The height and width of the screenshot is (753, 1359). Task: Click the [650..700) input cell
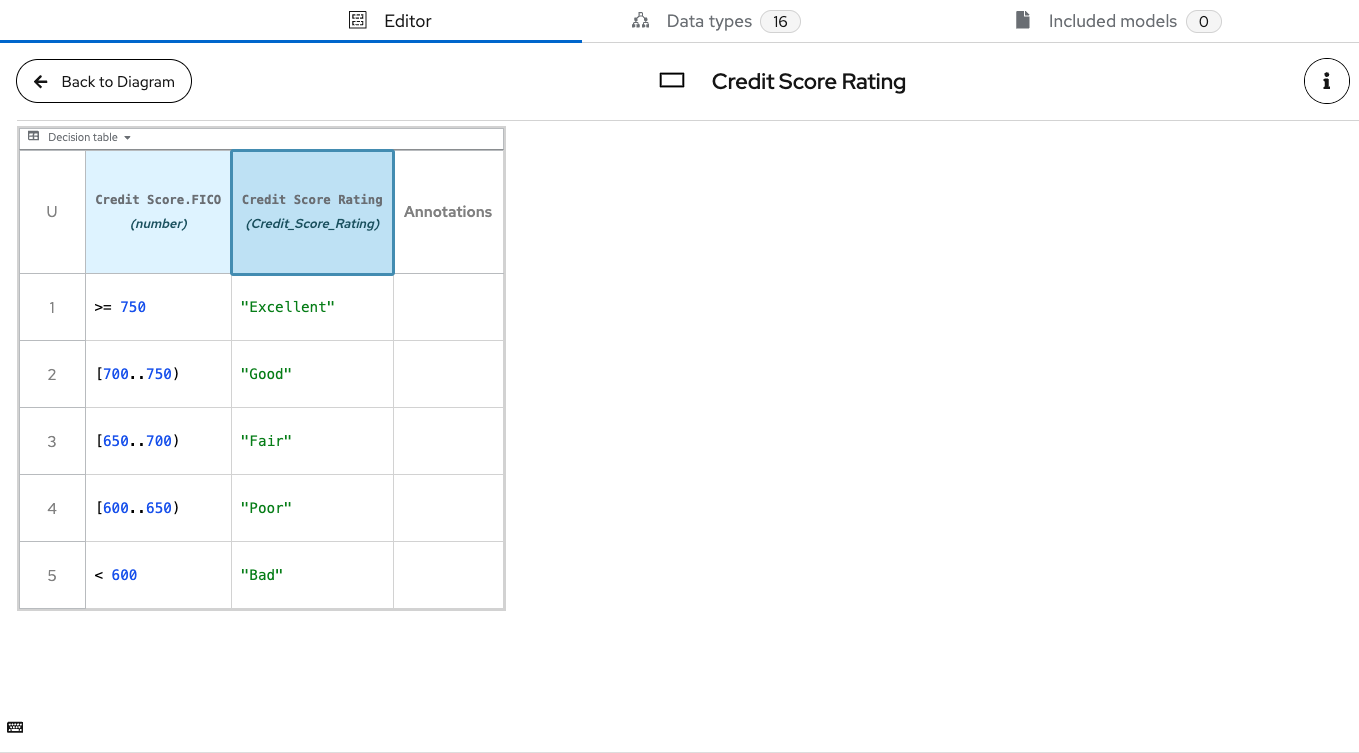[158, 441]
